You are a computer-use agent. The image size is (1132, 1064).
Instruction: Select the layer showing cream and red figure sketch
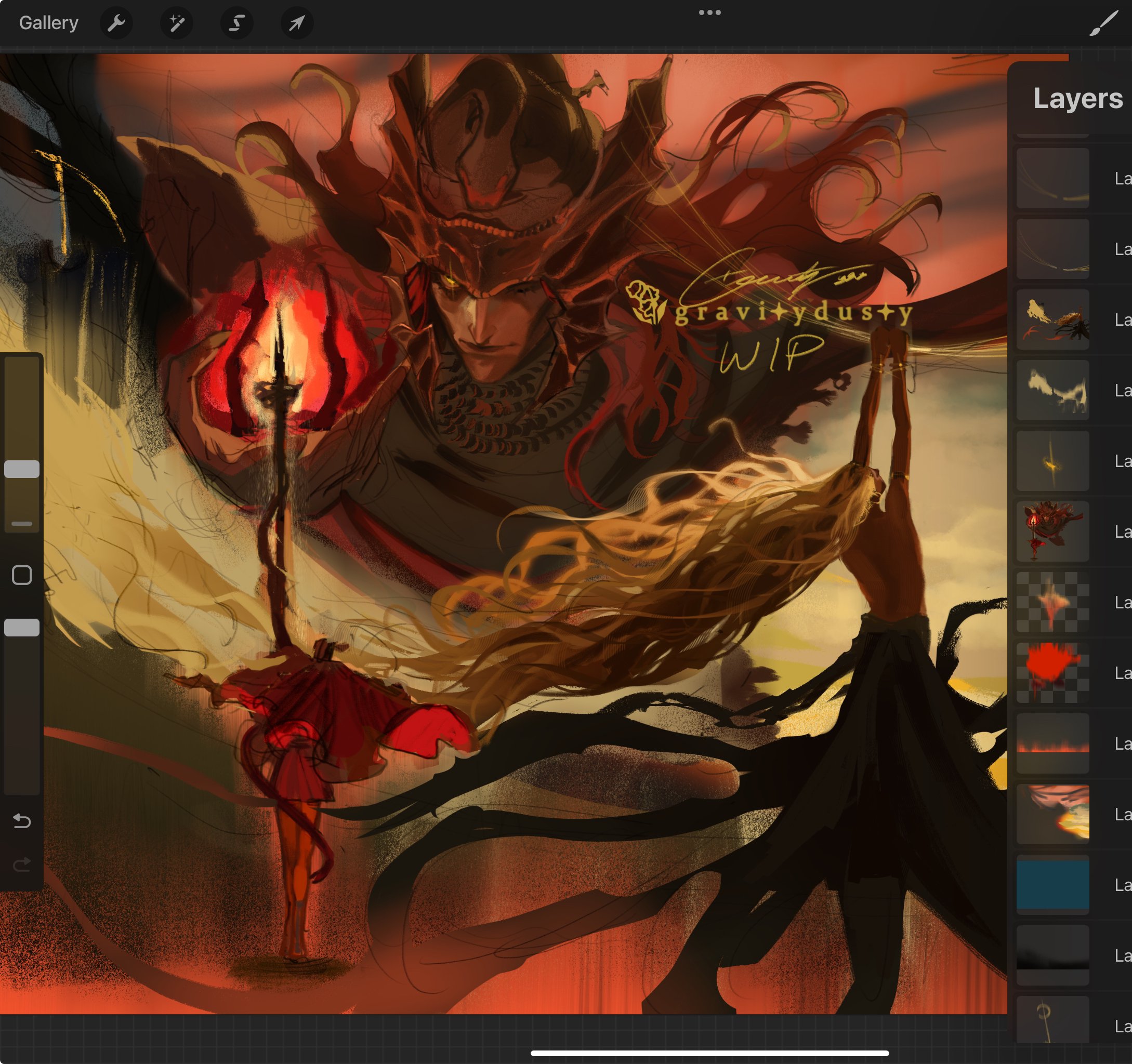pyautogui.click(x=1052, y=320)
